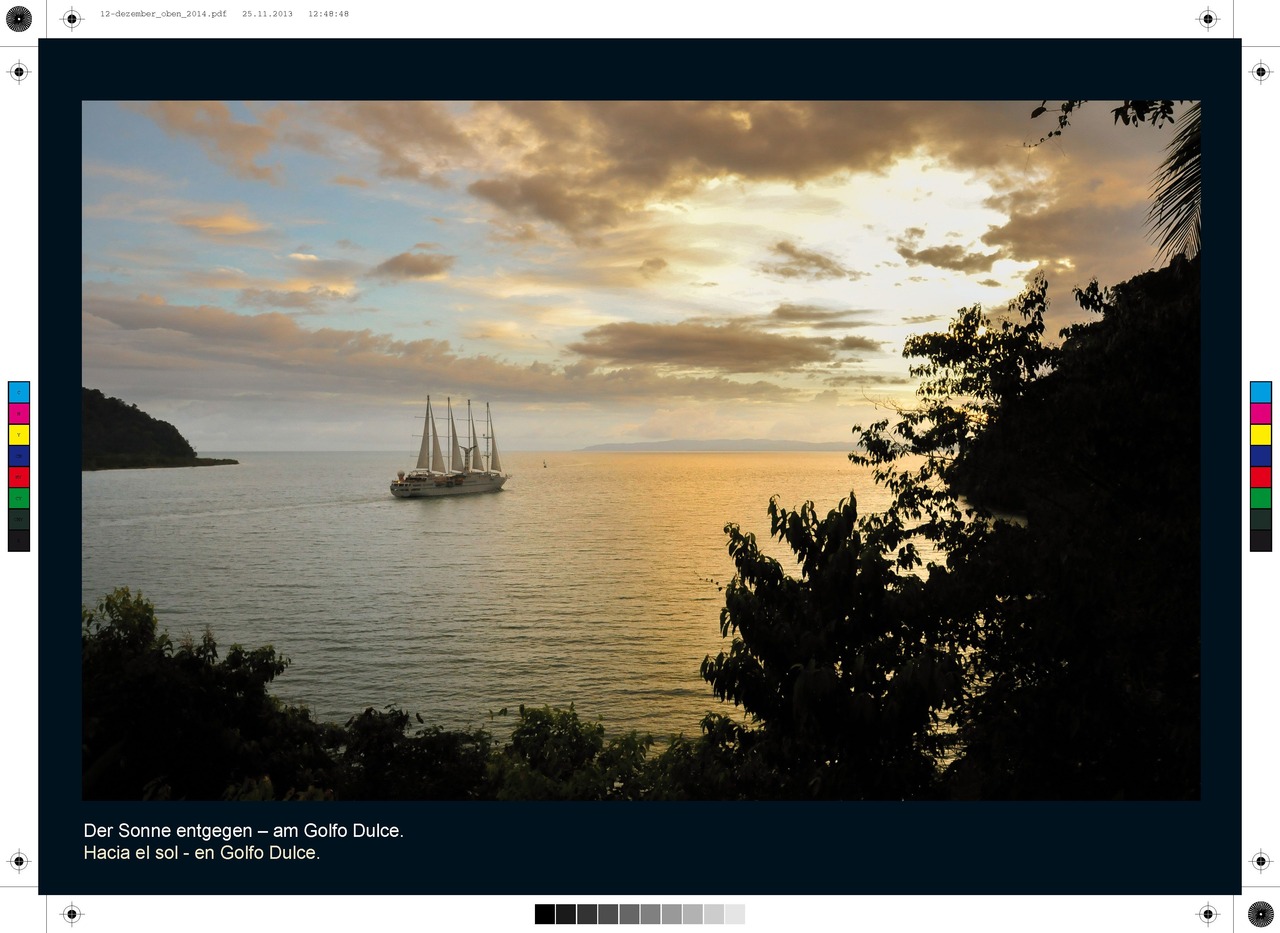Click the caption "Hacia el sol - en Golfo Dulce."
Screen dimensions: 1280x933
tap(202, 853)
